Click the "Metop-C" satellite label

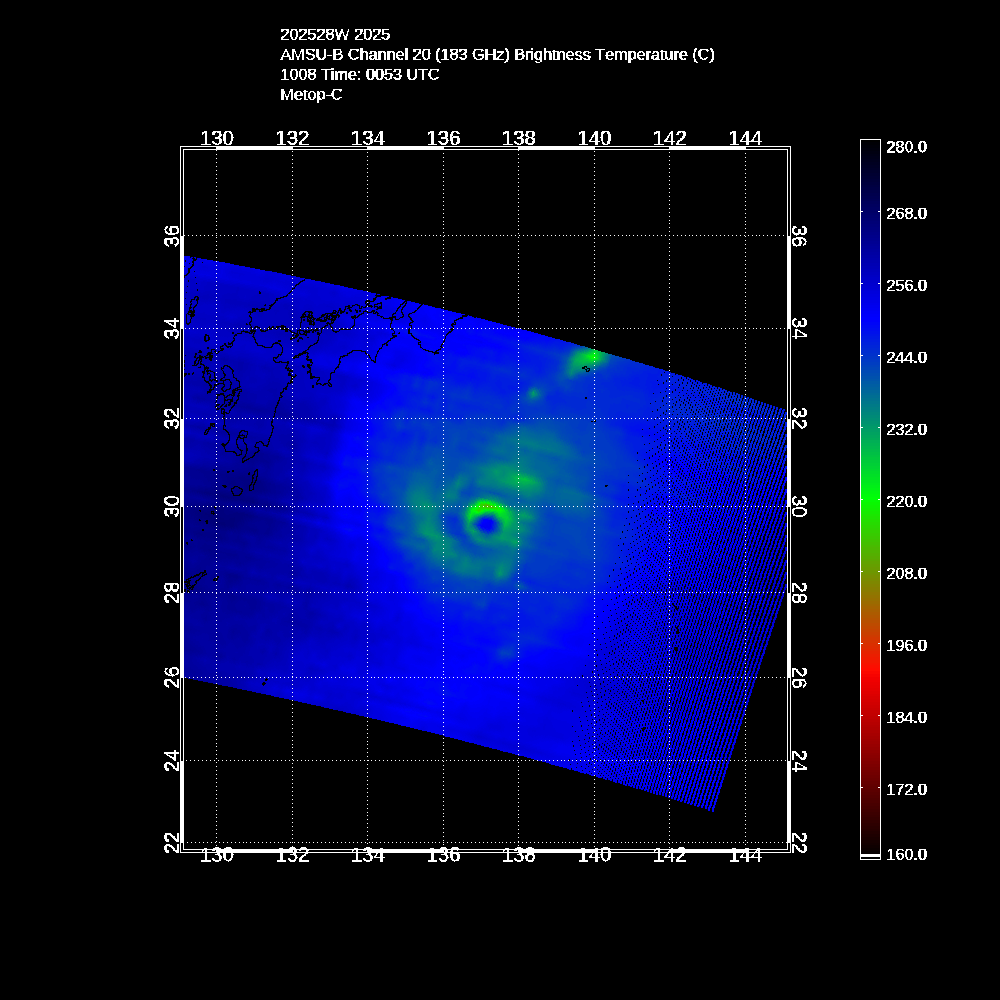(311, 94)
